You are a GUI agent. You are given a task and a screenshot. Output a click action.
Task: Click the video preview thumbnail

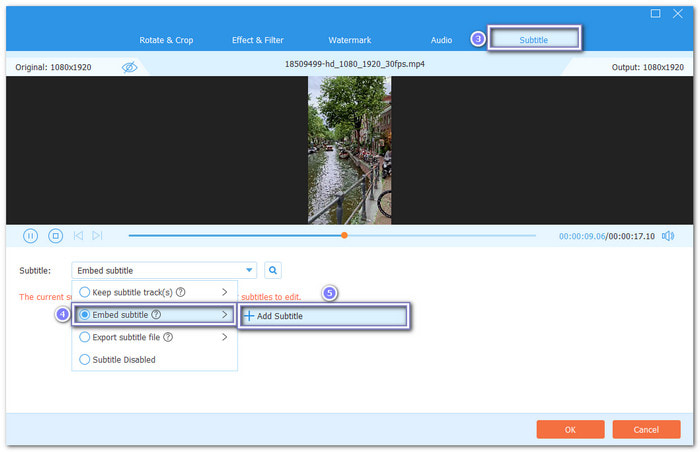[x=350, y=150]
